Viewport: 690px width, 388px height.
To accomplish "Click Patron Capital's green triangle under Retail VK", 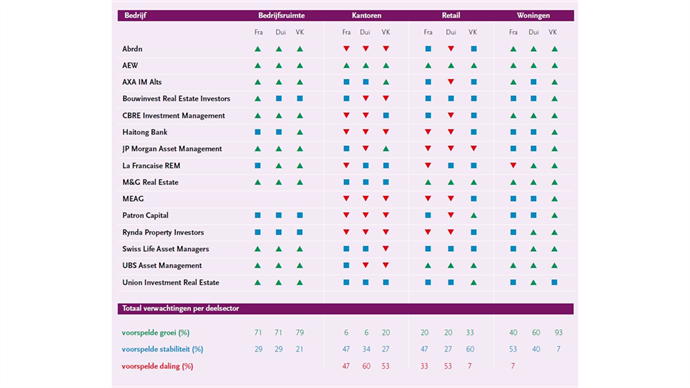I will [x=473, y=216].
